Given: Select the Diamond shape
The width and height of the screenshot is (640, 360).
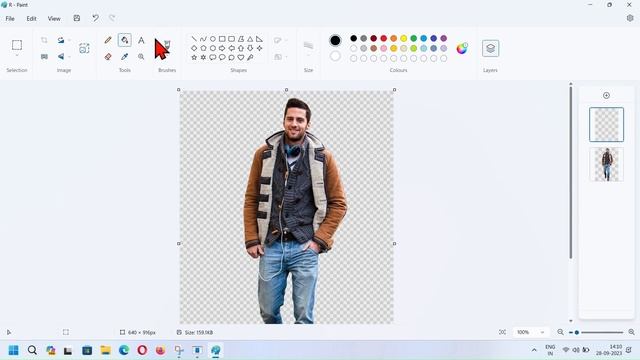Looking at the screenshot, I should [x=194, y=48].
